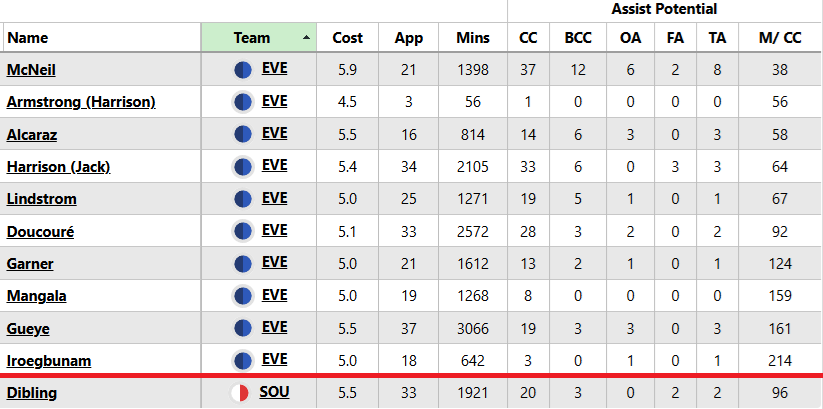The image size is (823, 409).
Task: Sort table by Cost column header
Action: (347, 38)
